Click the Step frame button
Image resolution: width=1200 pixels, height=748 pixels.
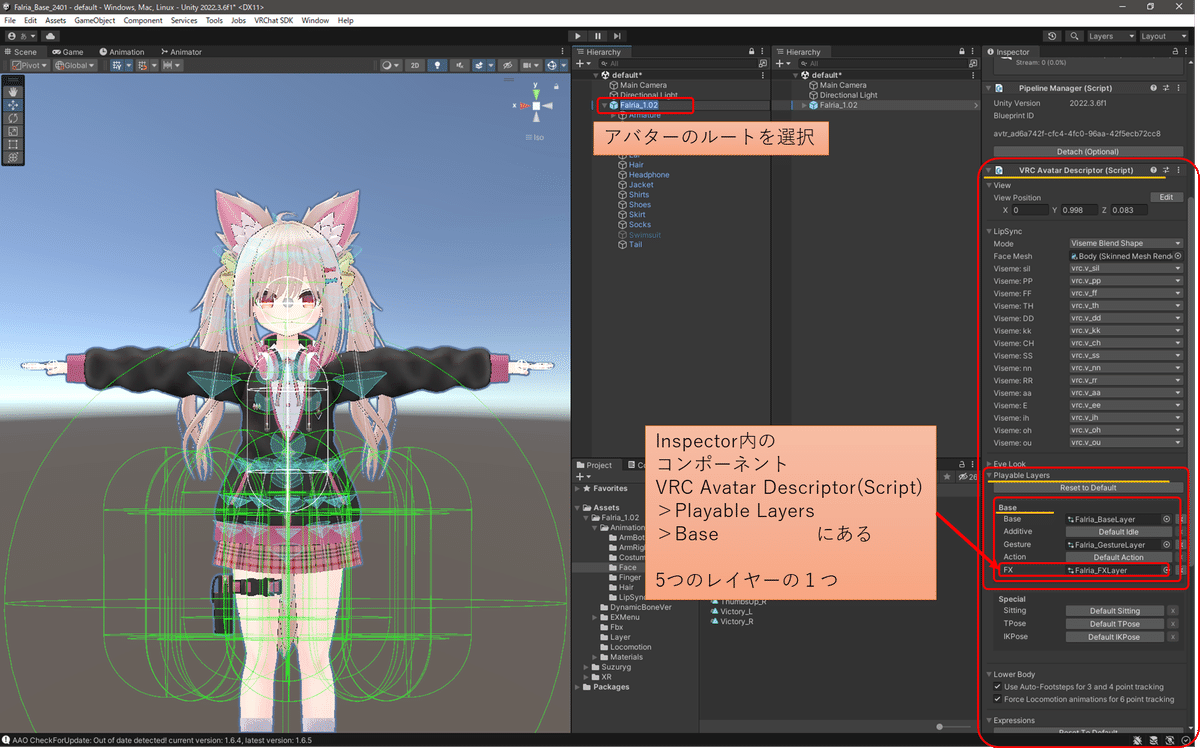(x=618, y=36)
